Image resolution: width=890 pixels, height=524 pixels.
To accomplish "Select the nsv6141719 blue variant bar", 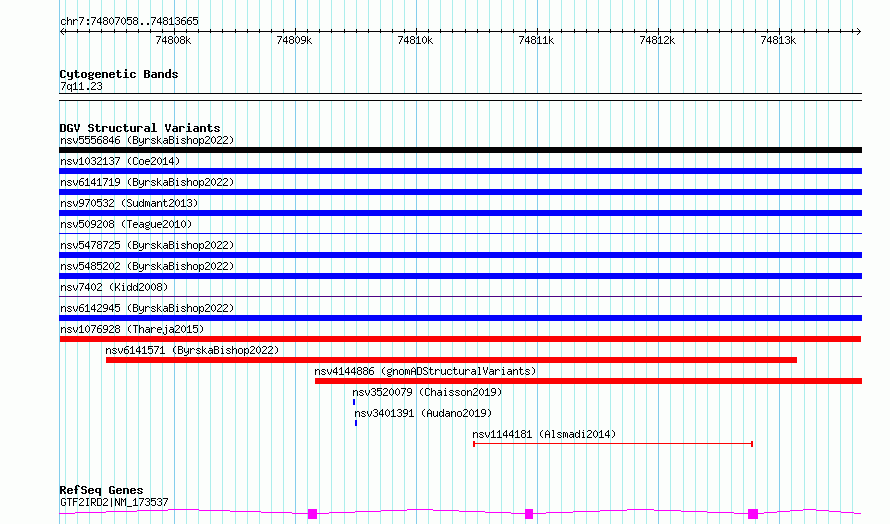I will 460,192.
